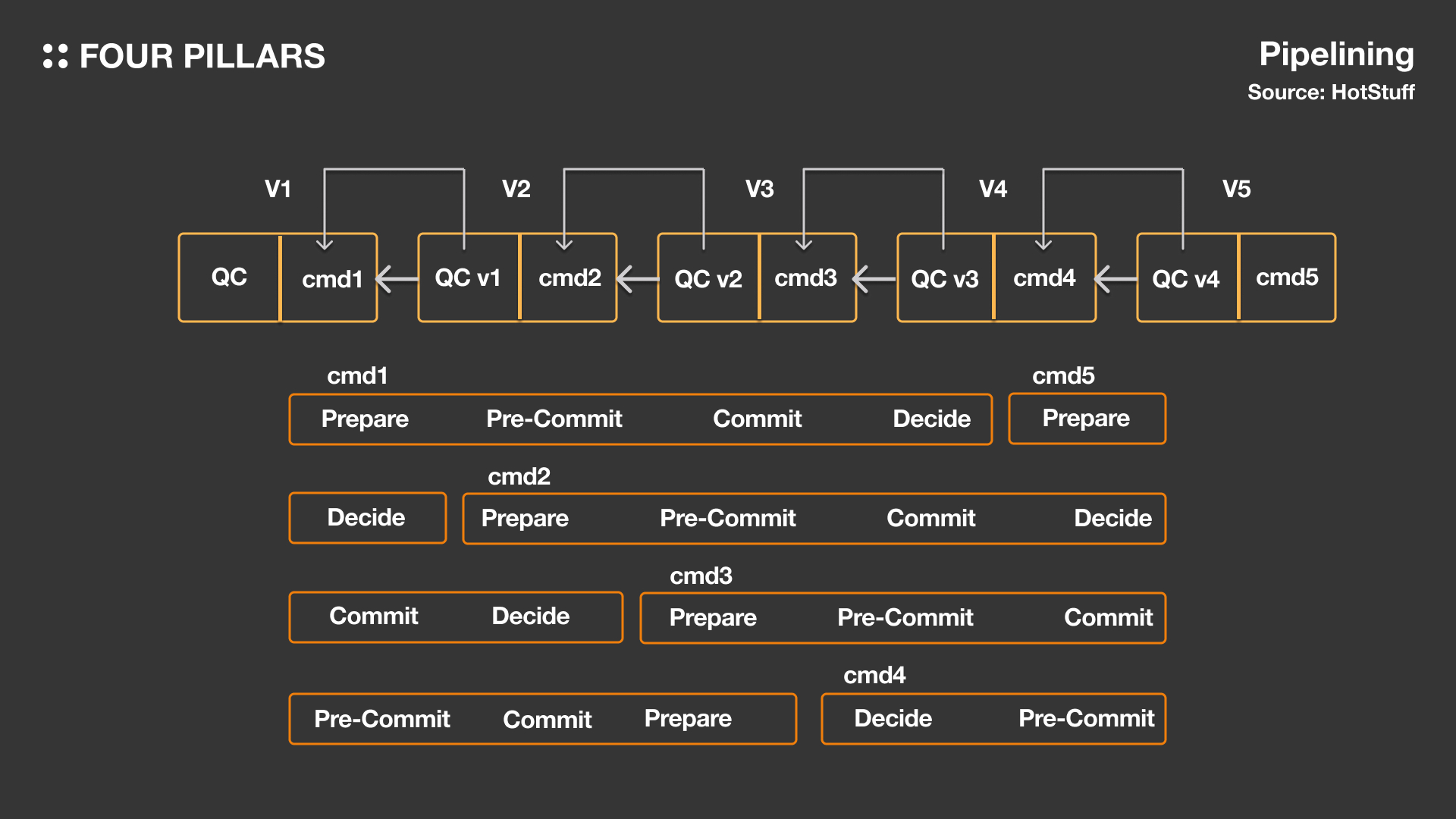Click the Prepare box under the cmd5 label

click(x=1086, y=419)
